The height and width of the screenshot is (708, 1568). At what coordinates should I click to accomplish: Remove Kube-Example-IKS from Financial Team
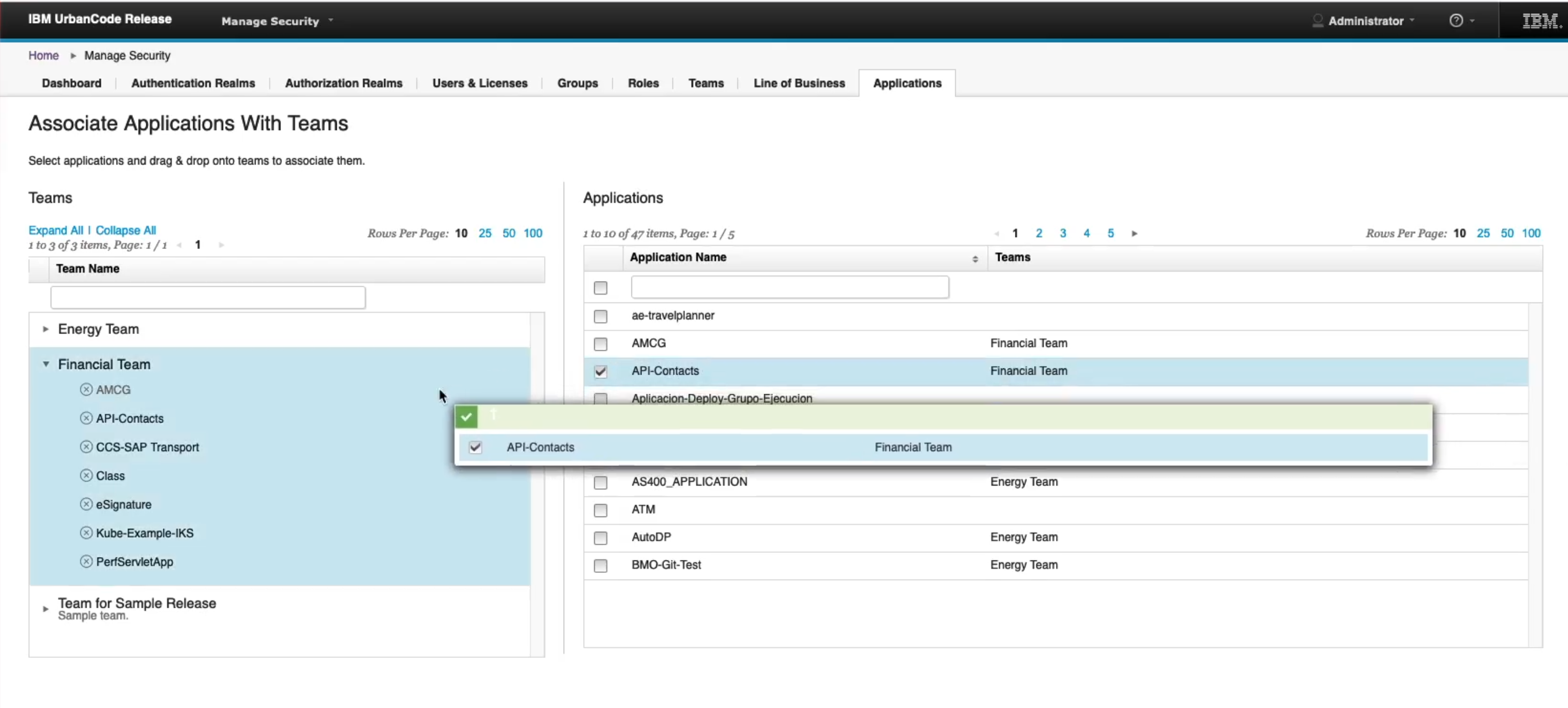pyautogui.click(x=86, y=533)
